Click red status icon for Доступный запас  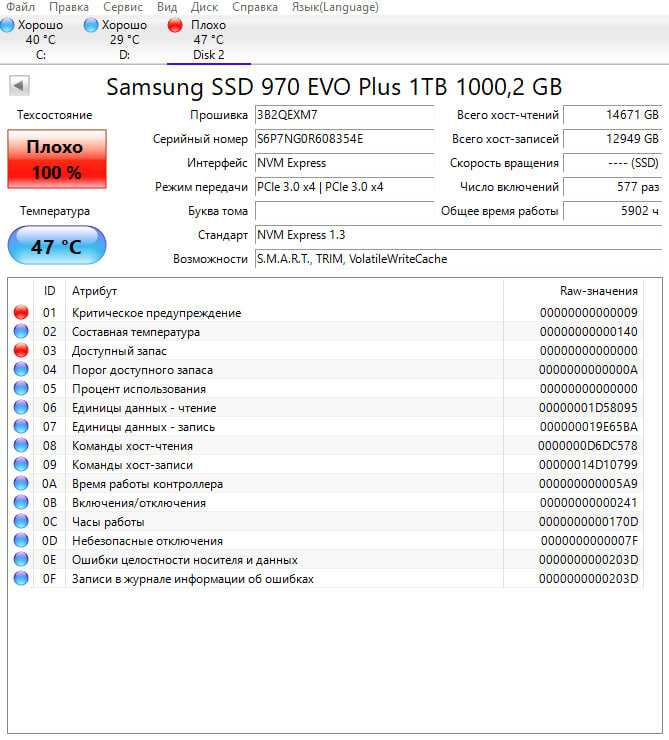21,350
